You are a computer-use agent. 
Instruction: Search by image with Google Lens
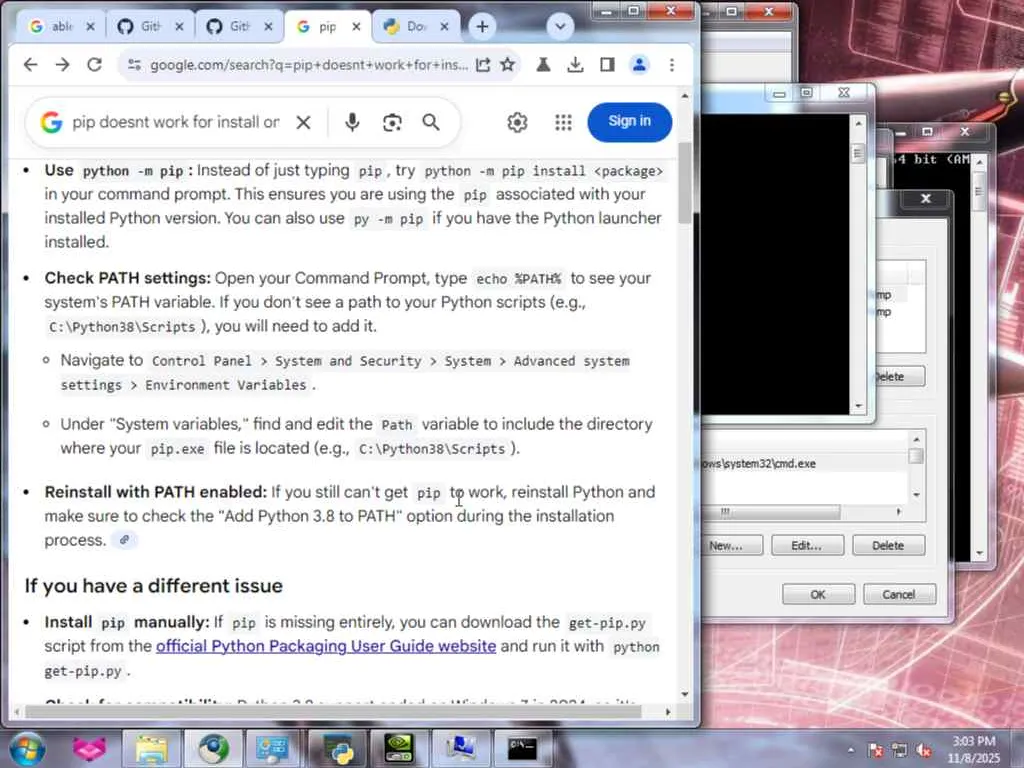point(392,122)
